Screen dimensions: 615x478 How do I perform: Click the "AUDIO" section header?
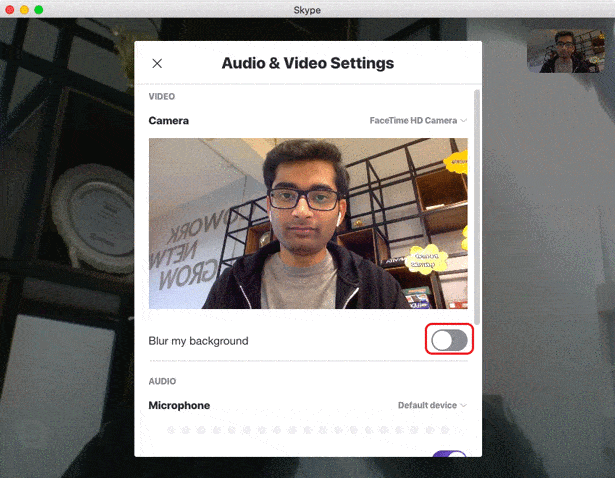click(x=162, y=381)
